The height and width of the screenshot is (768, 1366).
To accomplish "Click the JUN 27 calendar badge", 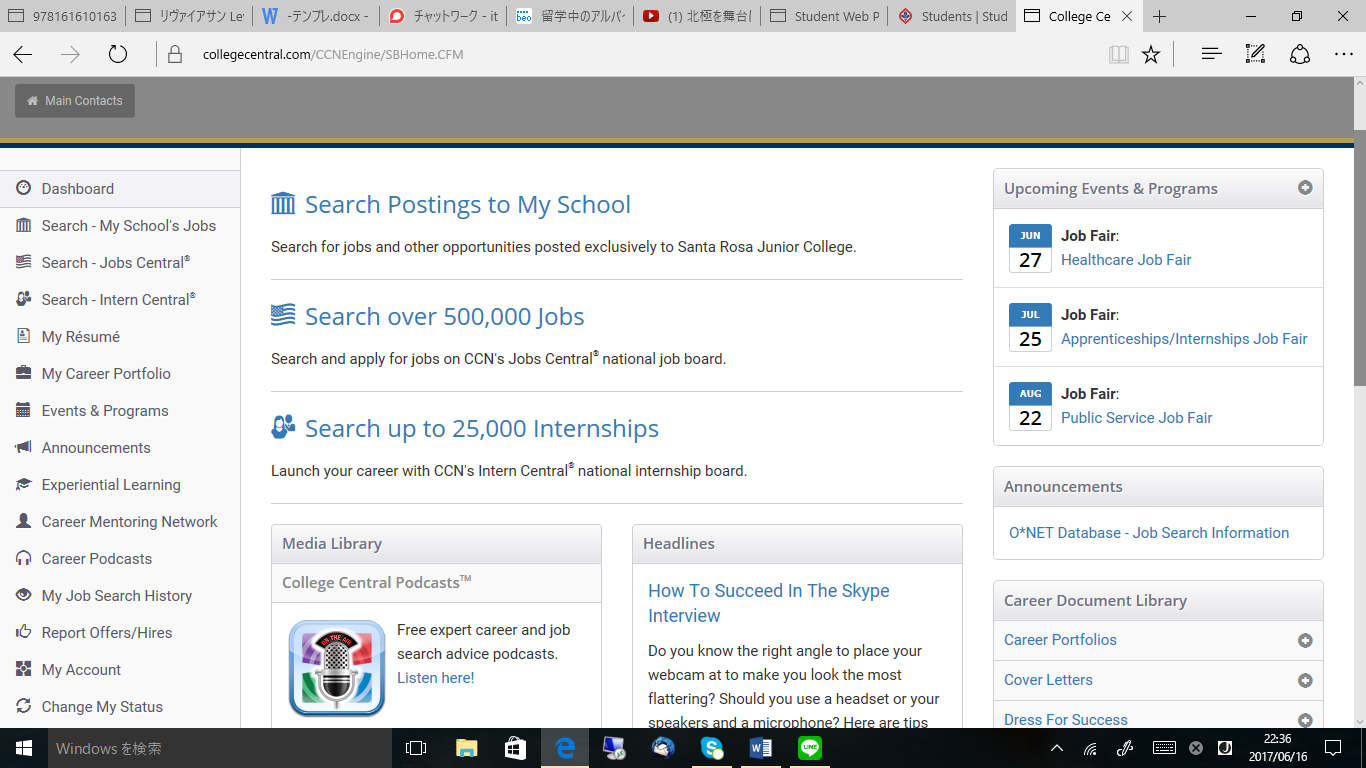I will pos(1030,249).
